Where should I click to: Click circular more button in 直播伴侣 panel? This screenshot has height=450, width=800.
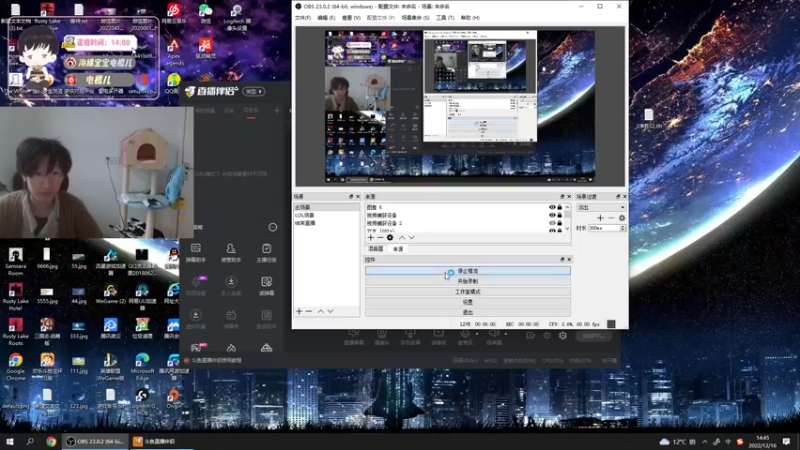pos(273,227)
